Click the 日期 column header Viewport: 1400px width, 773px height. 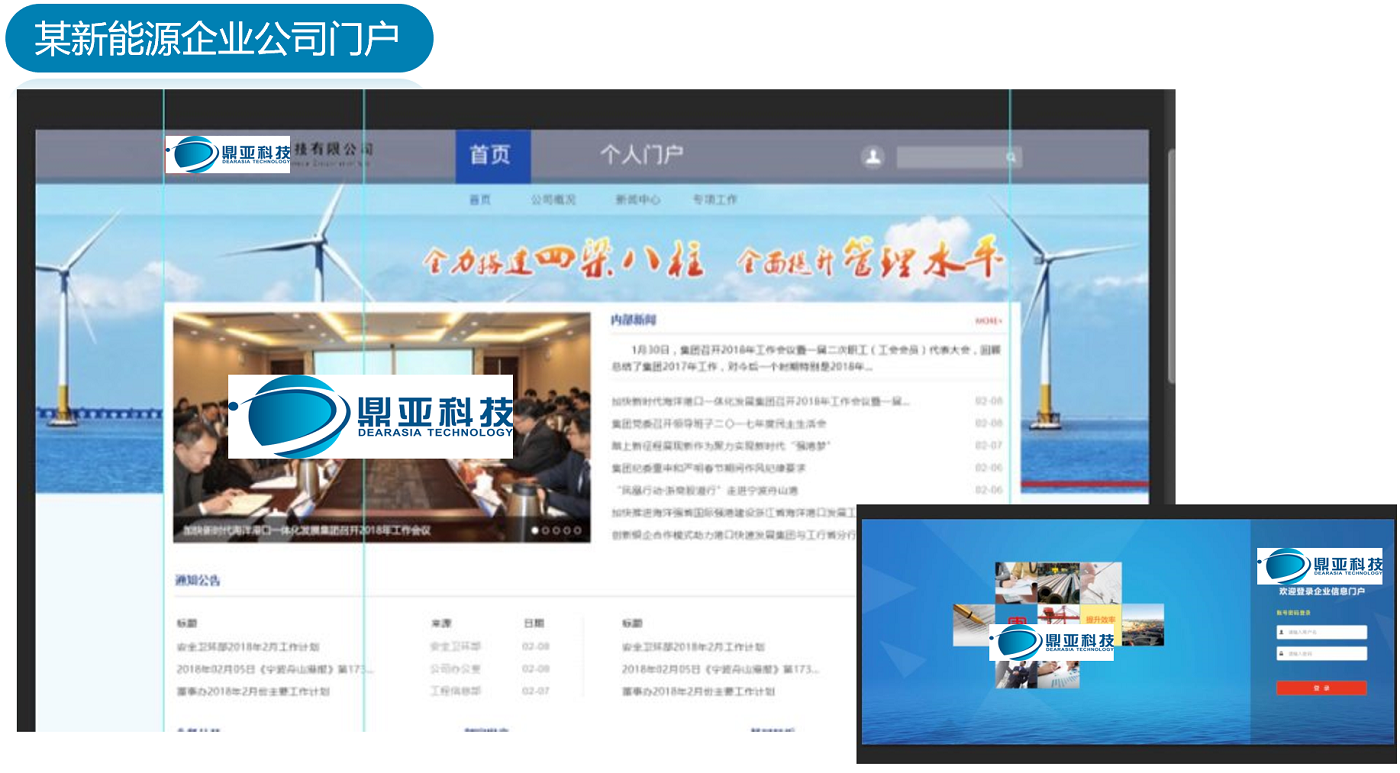pyautogui.click(x=534, y=623)
